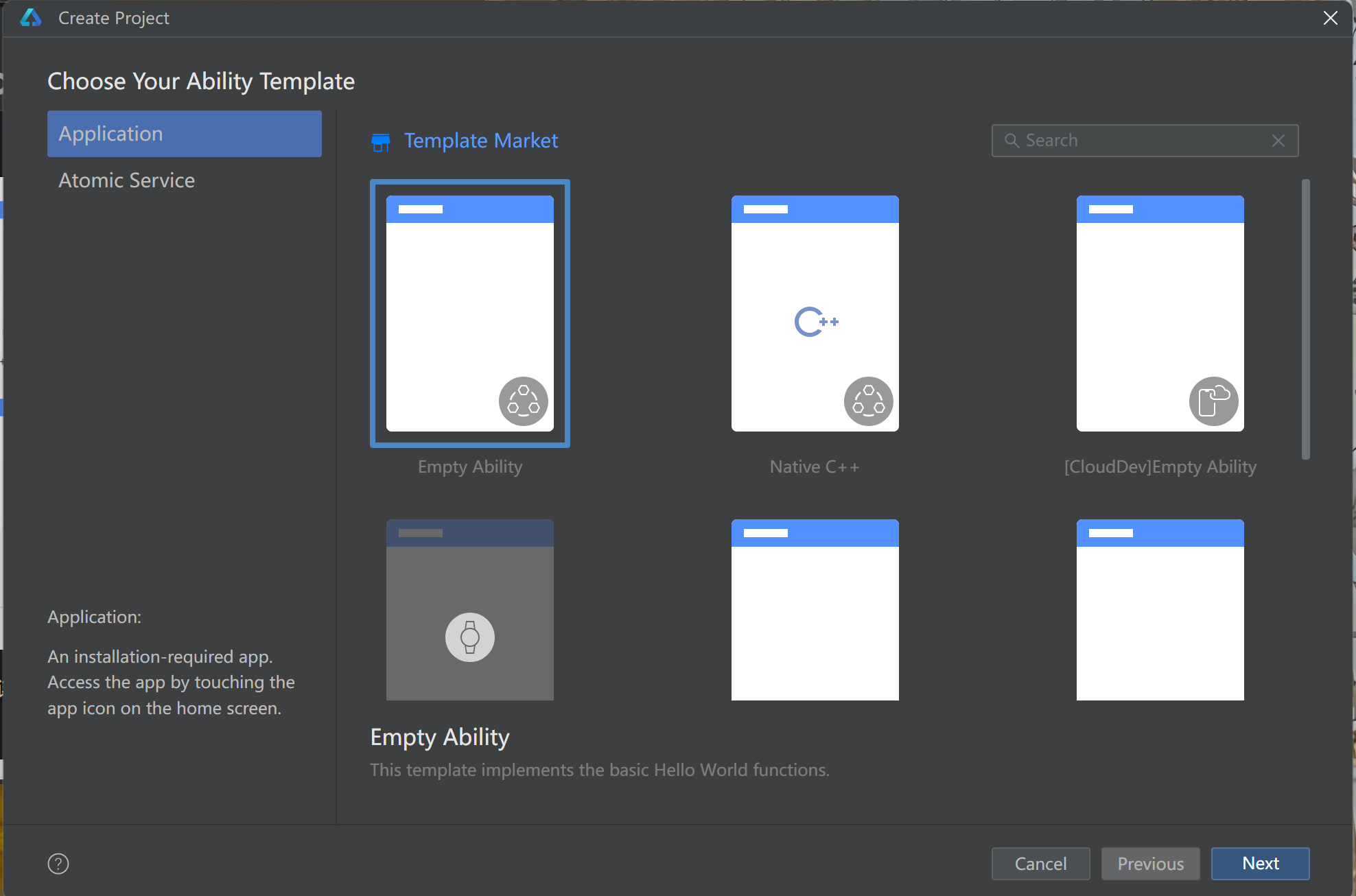
Task: Click the template list vertical scrollbar
Action: pyautogui.click(x=1306, y=319)
